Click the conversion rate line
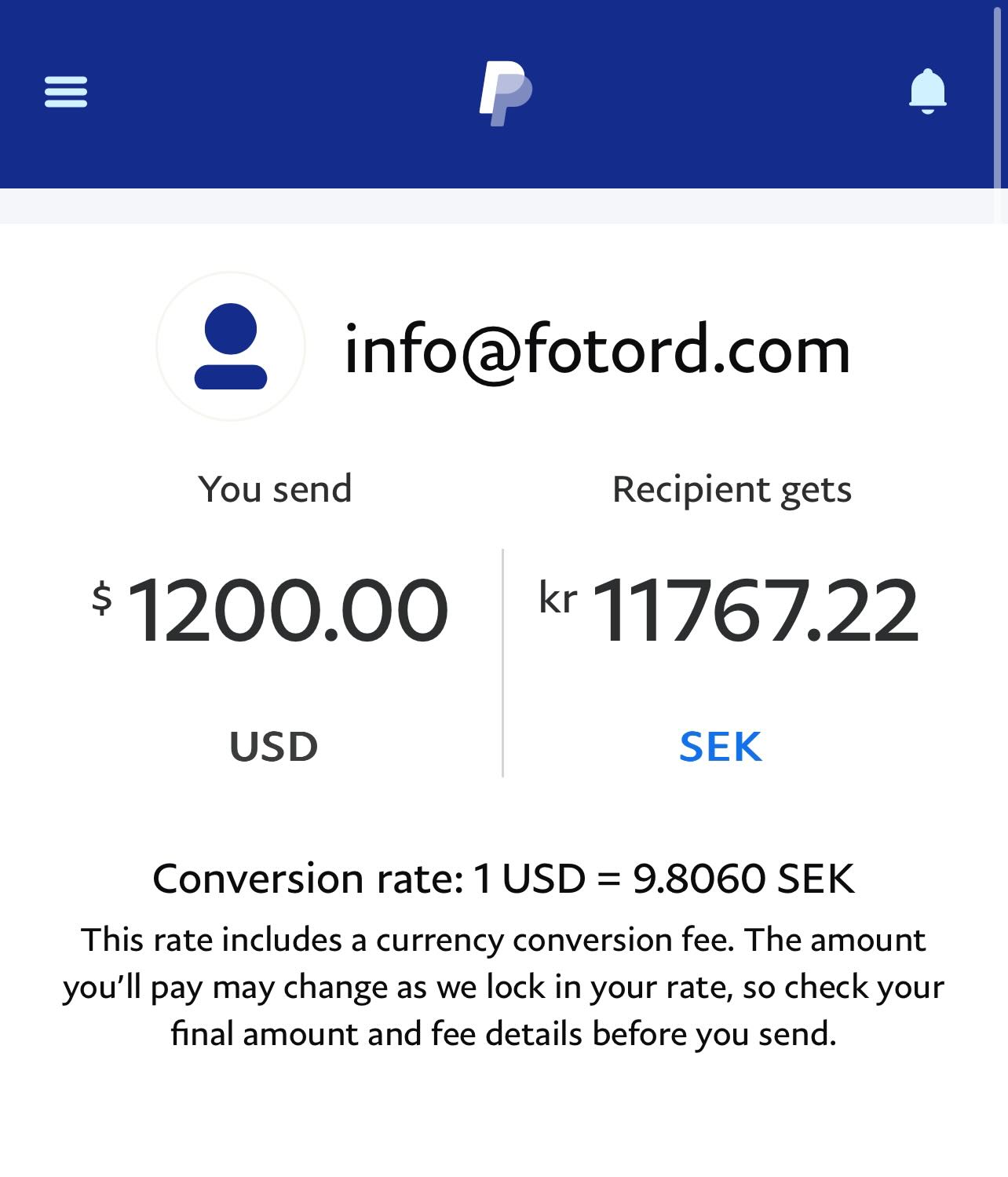Screen dimensions: 1008x1177 [x=503, y=878]
